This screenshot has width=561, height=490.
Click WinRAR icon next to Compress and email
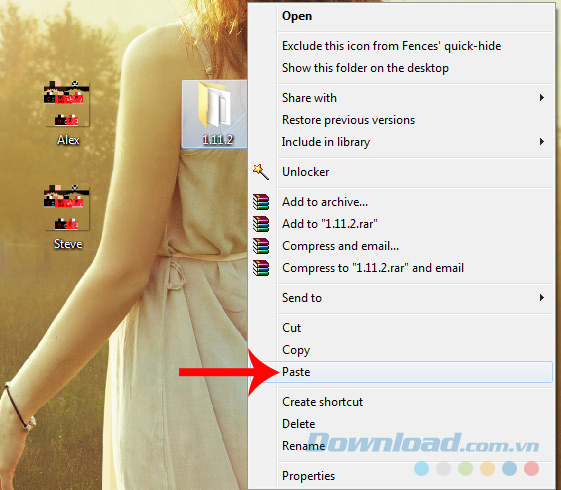261,246
